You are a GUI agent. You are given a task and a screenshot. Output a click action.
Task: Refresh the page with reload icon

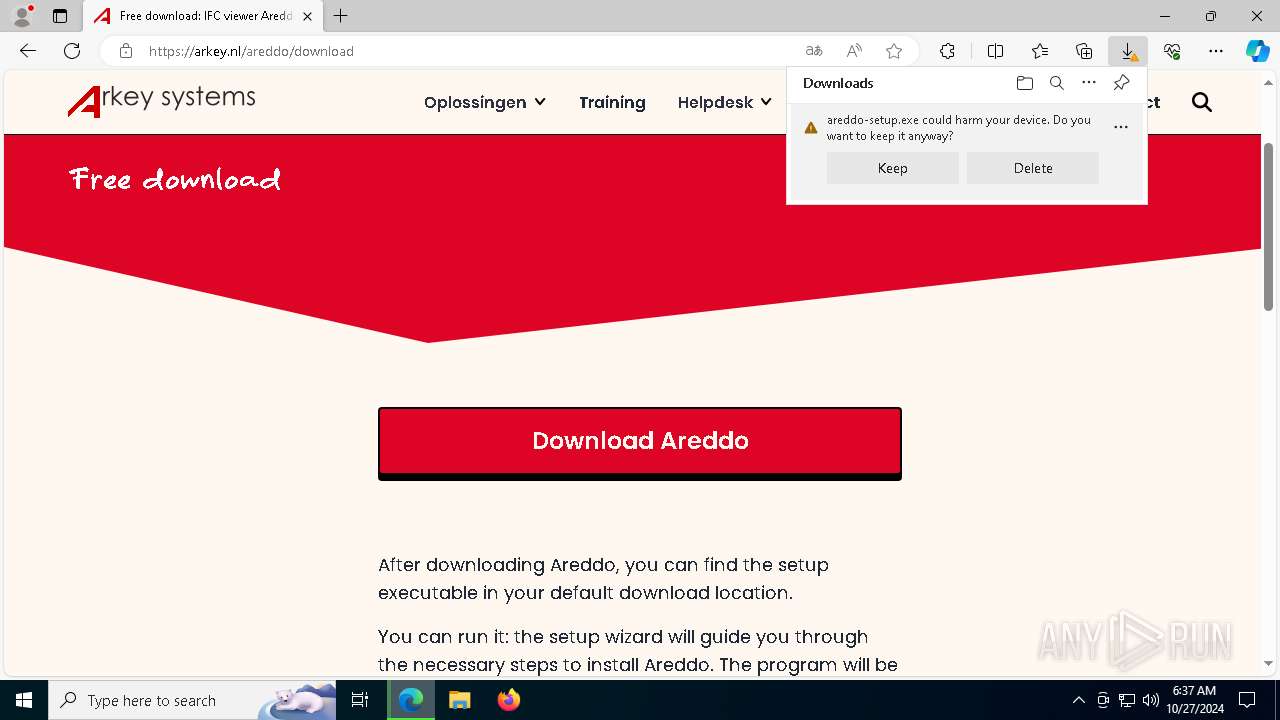72,51
